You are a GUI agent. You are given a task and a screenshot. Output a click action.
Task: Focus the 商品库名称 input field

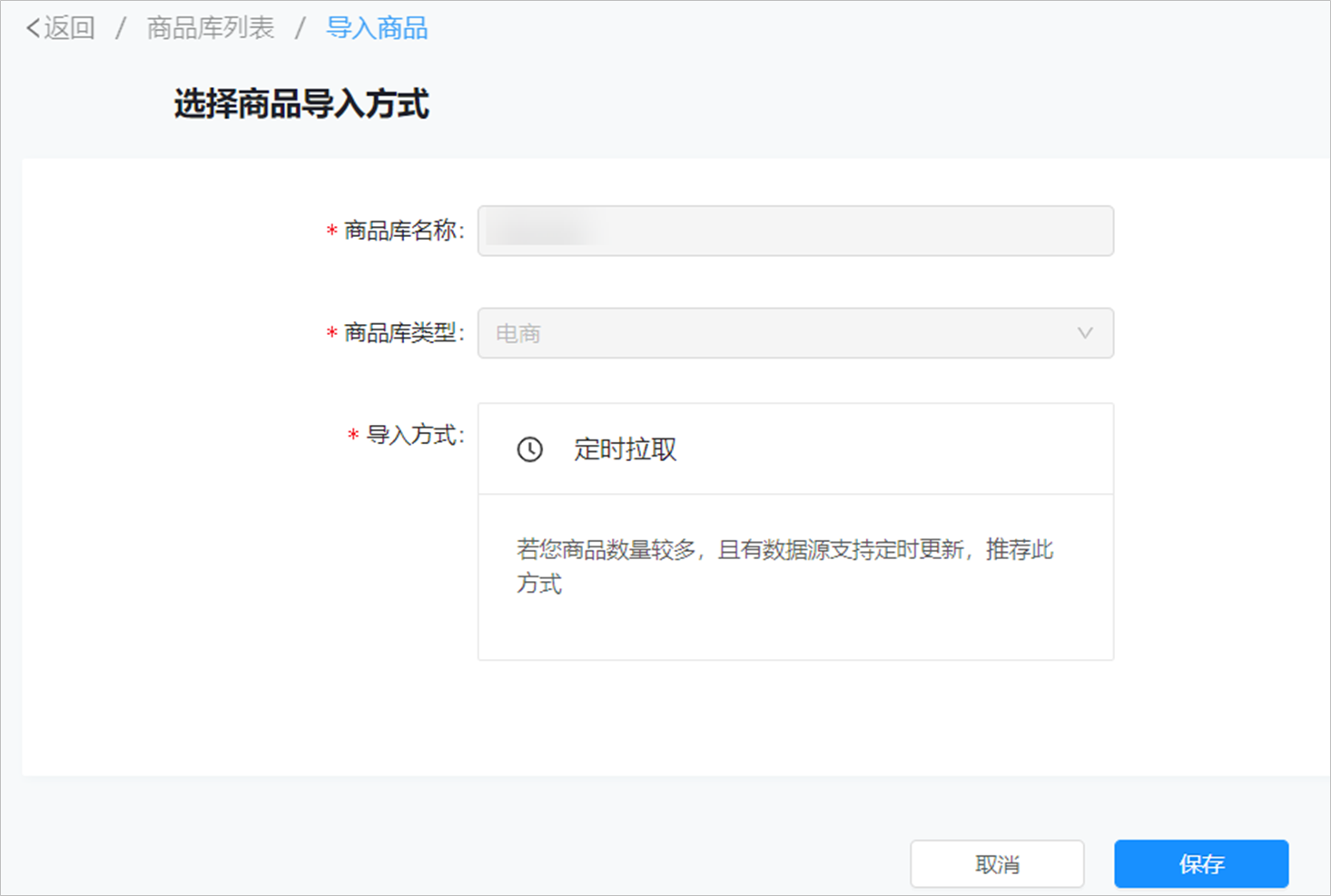pyautogui.click(x=795, y=231)
